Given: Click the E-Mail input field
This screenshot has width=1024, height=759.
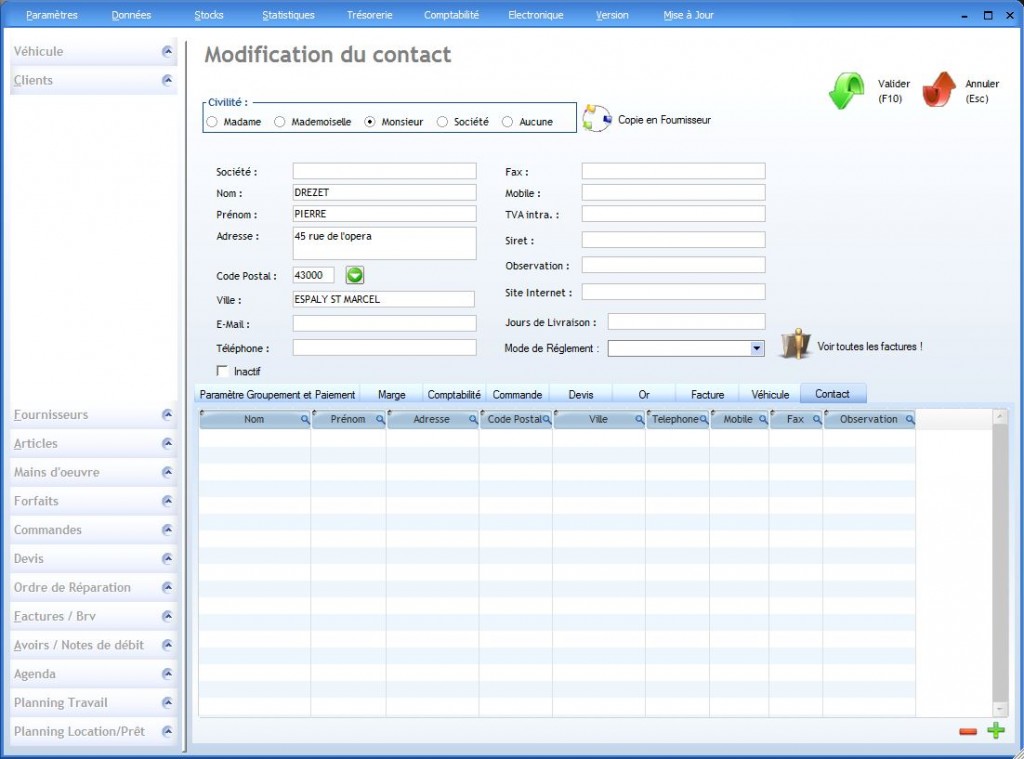Looking at the screenshot, I should point(385,323).
